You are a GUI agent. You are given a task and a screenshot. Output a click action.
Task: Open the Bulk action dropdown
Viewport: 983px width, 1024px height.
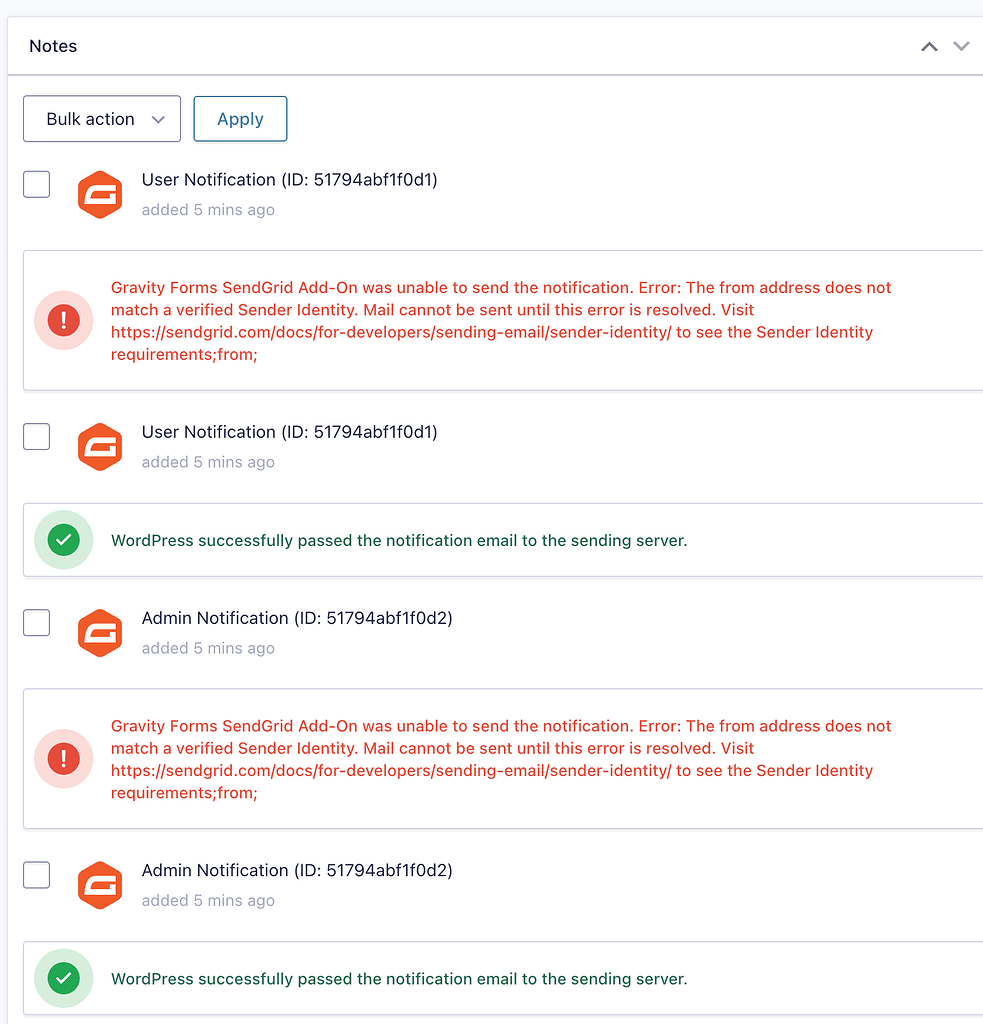[x=101, y=118]
